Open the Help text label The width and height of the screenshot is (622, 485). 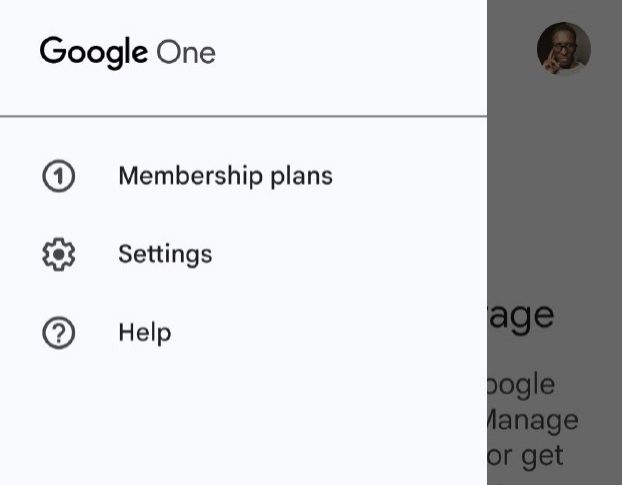click(144, 333)
